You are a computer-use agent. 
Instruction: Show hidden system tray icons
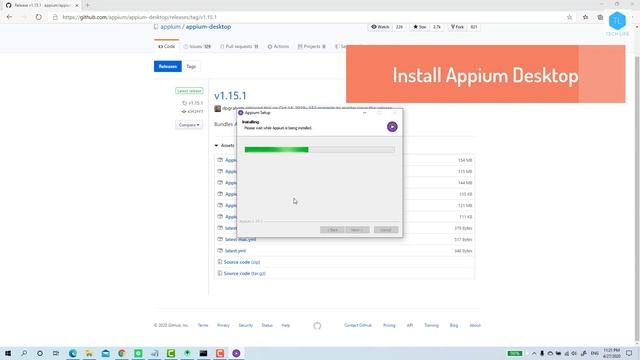(x=533, y=353)
